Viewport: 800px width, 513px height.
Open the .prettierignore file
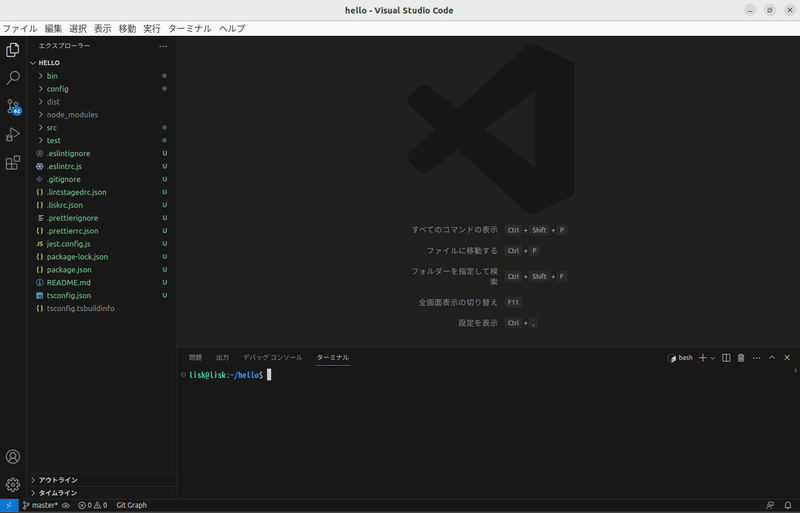[x=102, y=218]
